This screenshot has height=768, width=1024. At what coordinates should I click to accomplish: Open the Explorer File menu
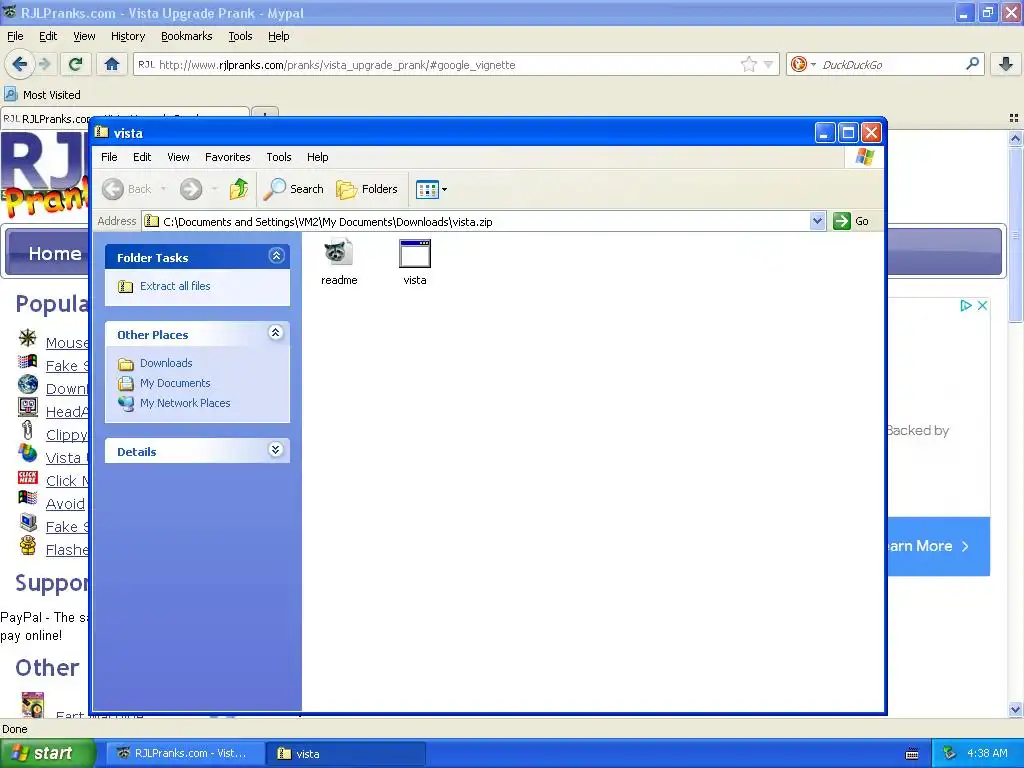pyautogui.click(x=109, y=157)
